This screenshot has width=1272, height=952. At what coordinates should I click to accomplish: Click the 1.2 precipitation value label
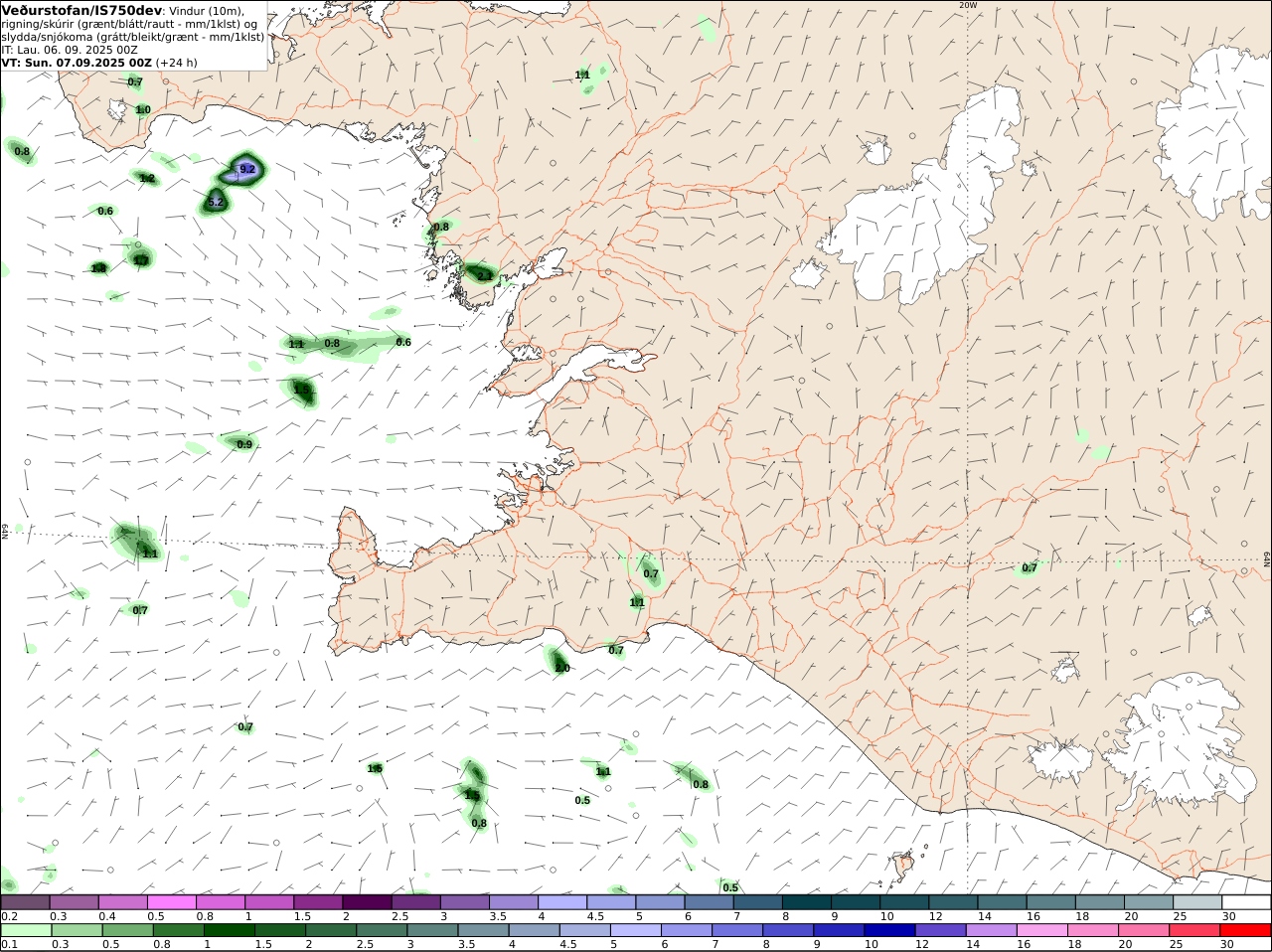(x=147, y=179)
